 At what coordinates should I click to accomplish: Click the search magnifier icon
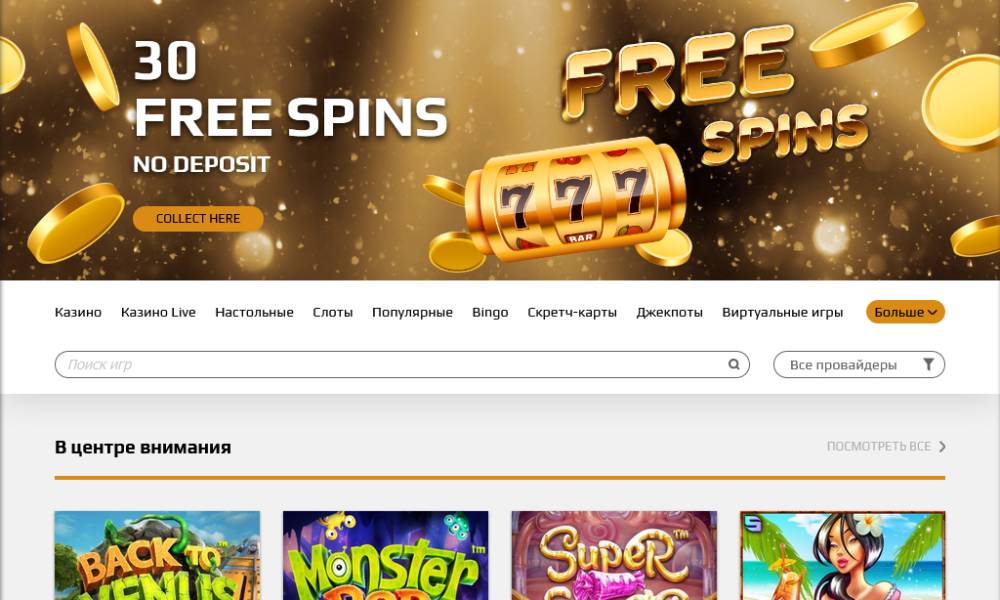click(733, 364)
